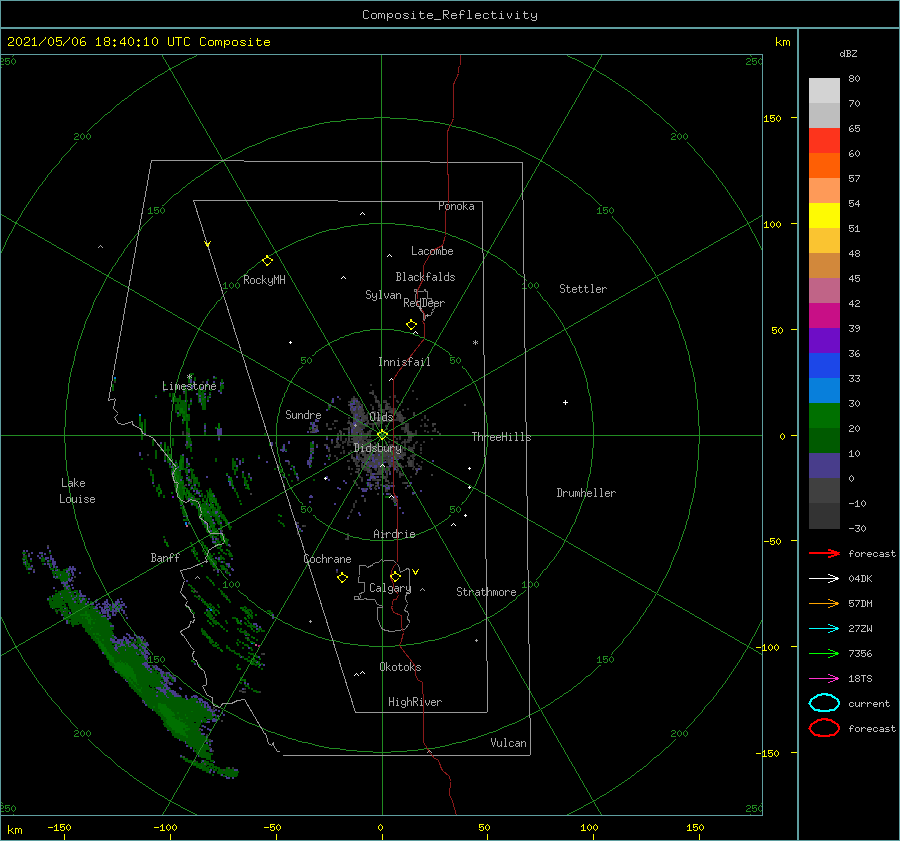Click the RockyMH town label

click(x=264, y=280)
